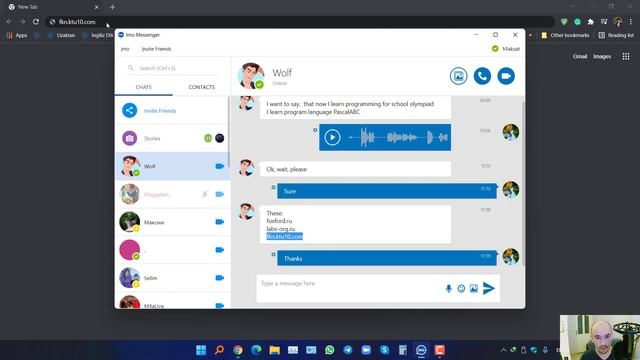The width and height of the screenshot is (640, 360).
Task: Click the 'Ok, wait, please' message
Action: (x=355, y=169)
